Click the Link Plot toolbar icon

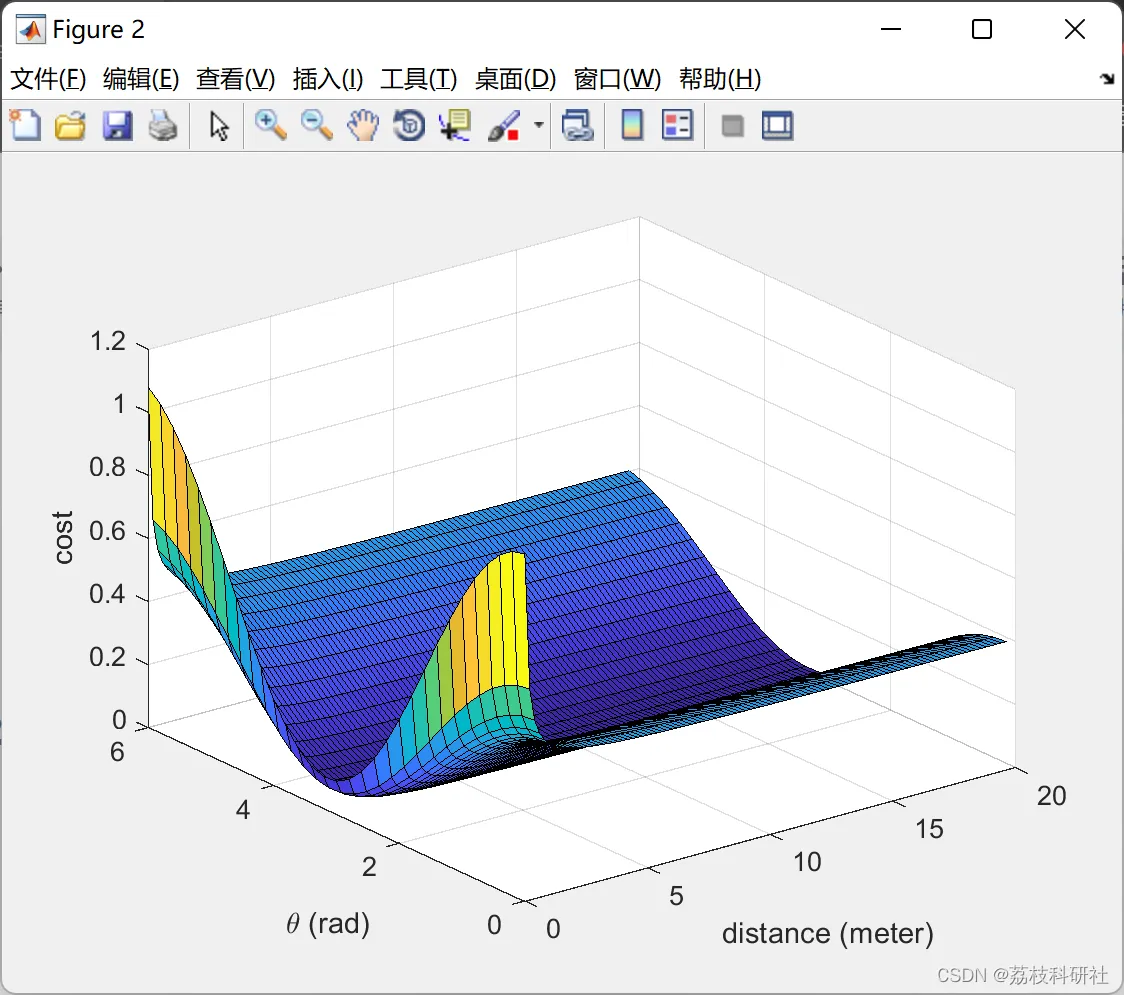pos(578,125)
